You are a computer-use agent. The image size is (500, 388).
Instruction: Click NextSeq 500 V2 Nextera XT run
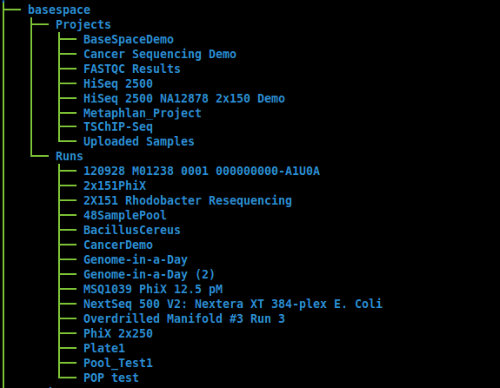click(233, 304)
